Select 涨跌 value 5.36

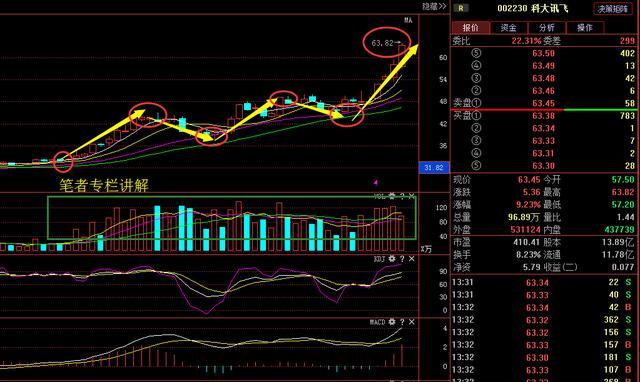[x=532, y=192]
